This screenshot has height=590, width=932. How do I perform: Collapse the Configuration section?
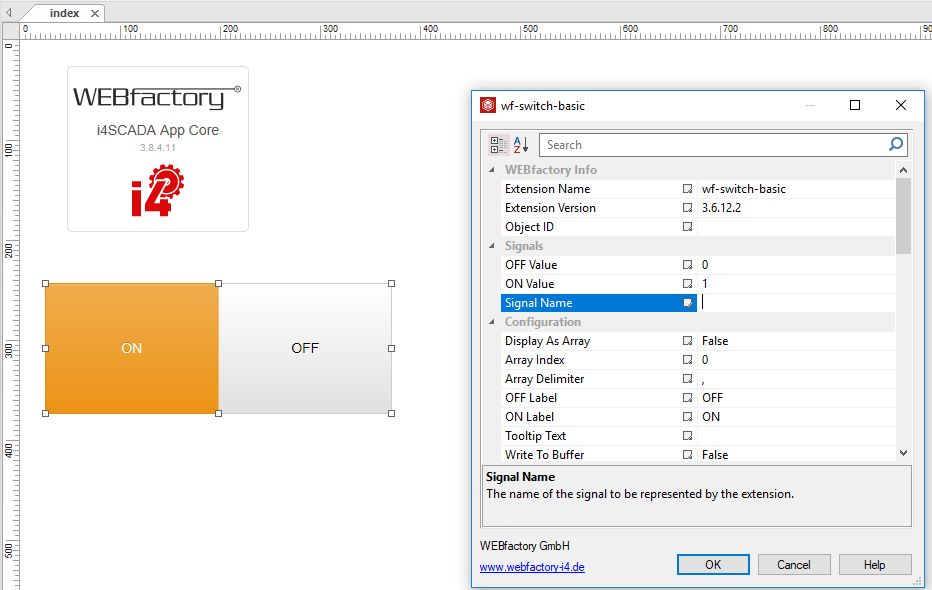(491, 321)
